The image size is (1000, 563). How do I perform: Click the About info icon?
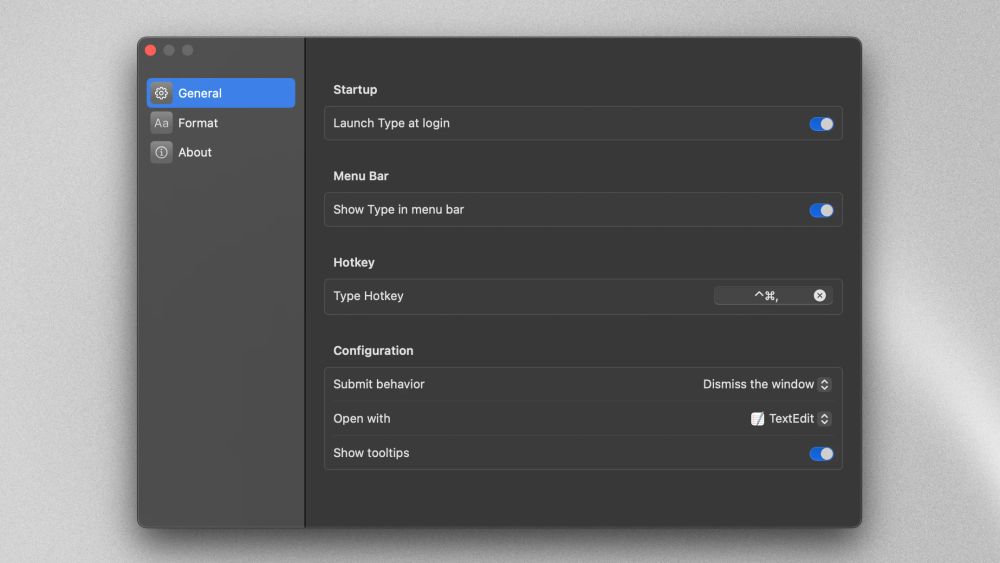(x=161, y=152)
